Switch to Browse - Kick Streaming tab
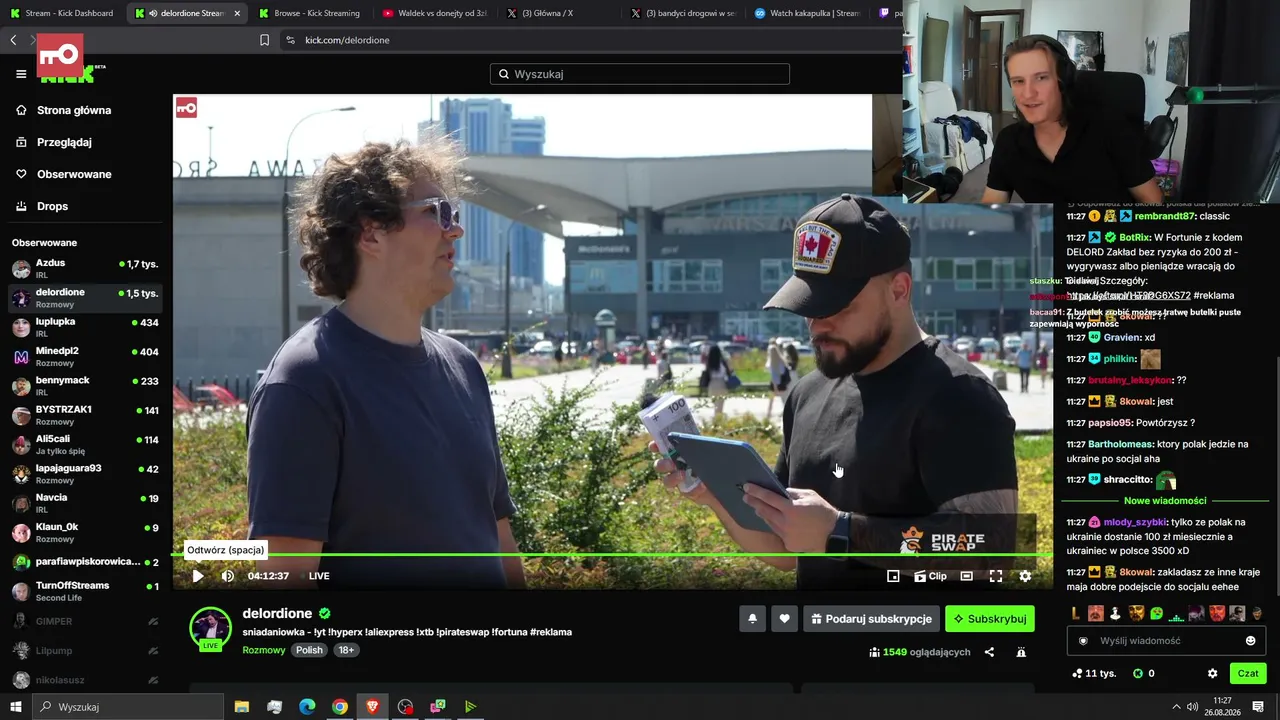Screen dimensions: 1280x720 click(309, 13)
